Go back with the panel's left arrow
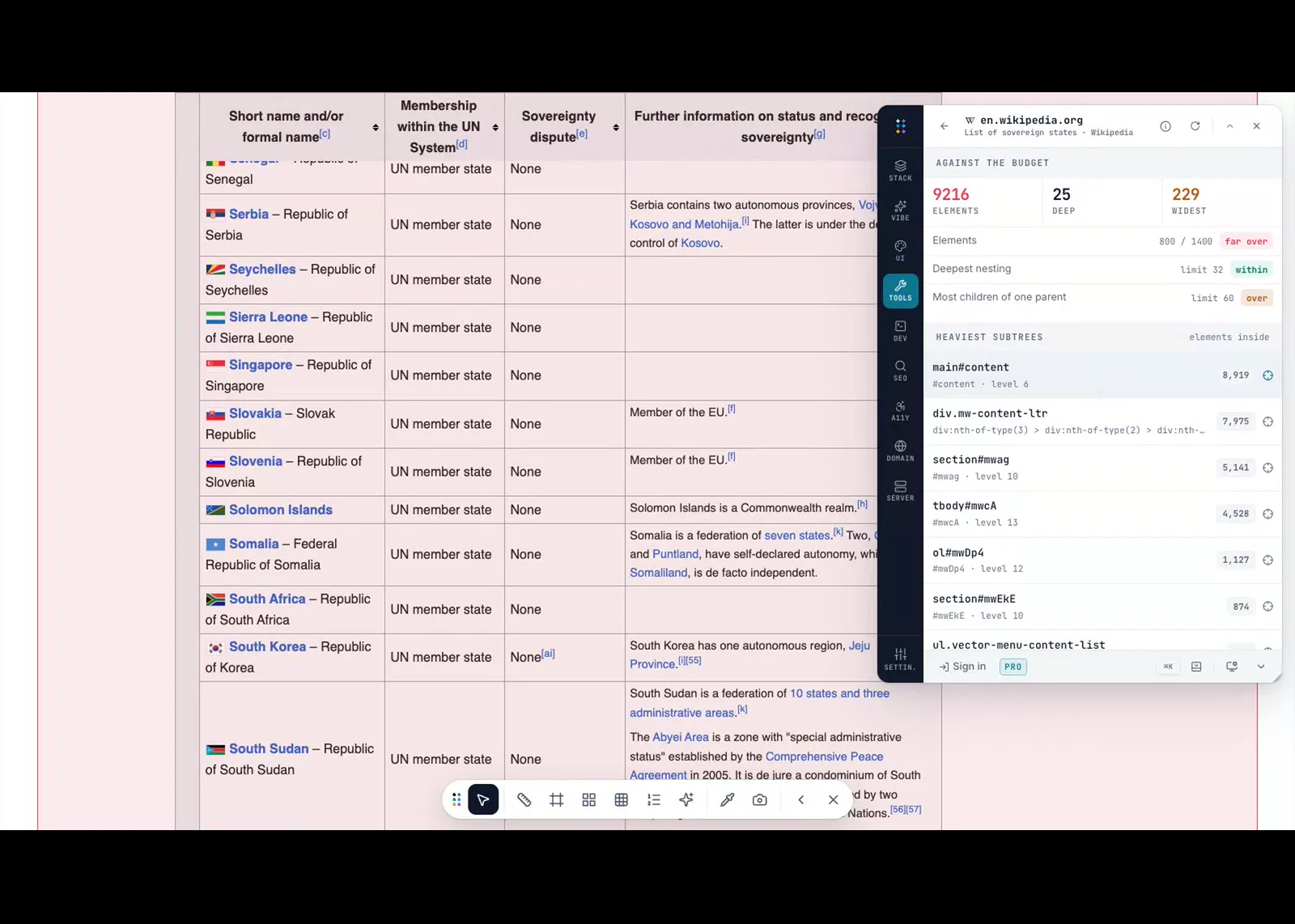 944,126
